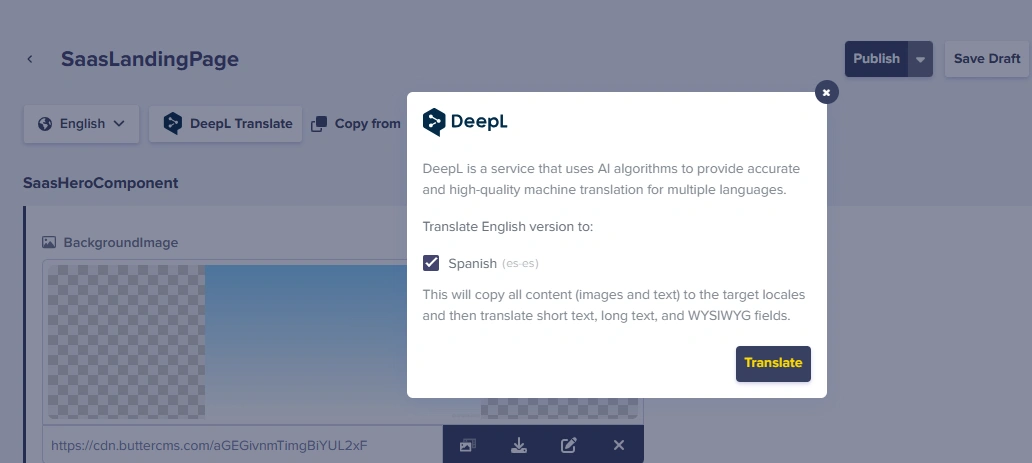This screenshot has height=463, width=1032.
Task: Click the edit image icon
Action: tap(569, 445)
